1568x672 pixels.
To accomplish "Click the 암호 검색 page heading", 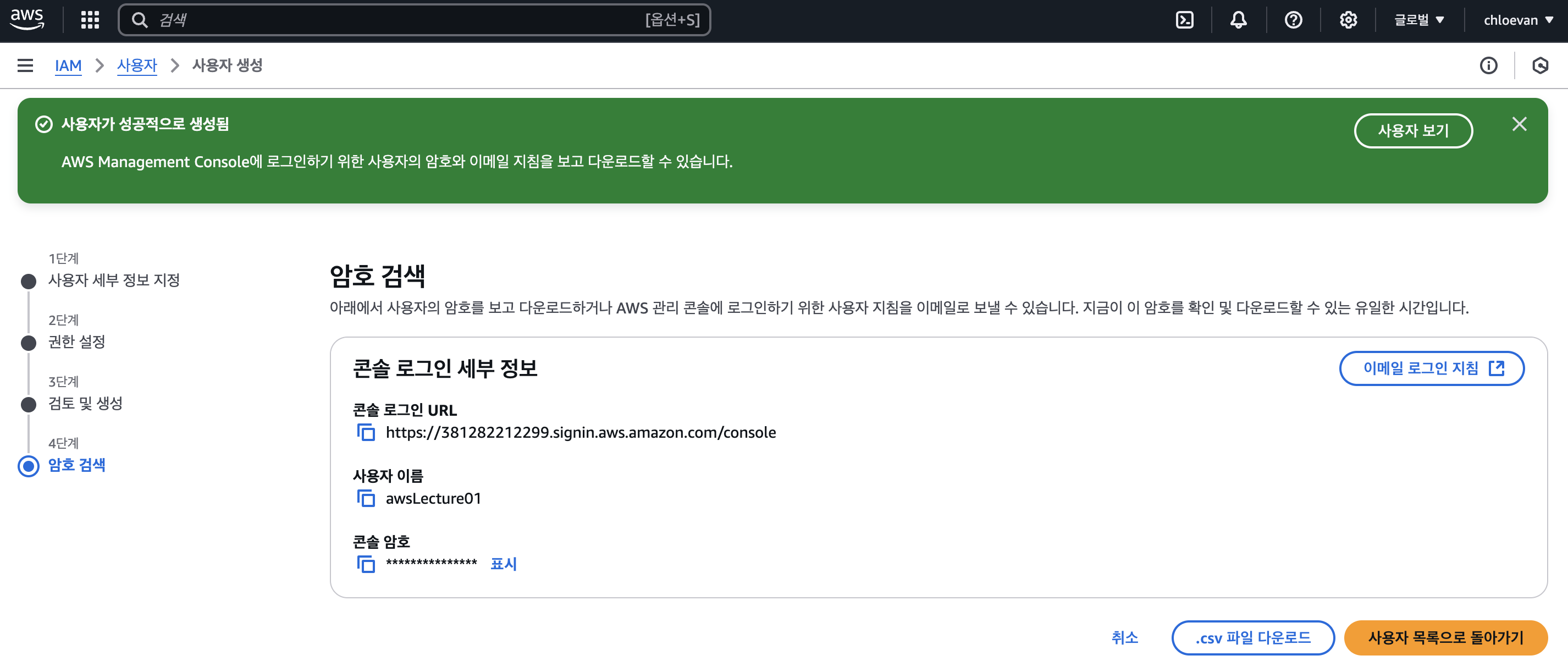I will coord(377,276).
